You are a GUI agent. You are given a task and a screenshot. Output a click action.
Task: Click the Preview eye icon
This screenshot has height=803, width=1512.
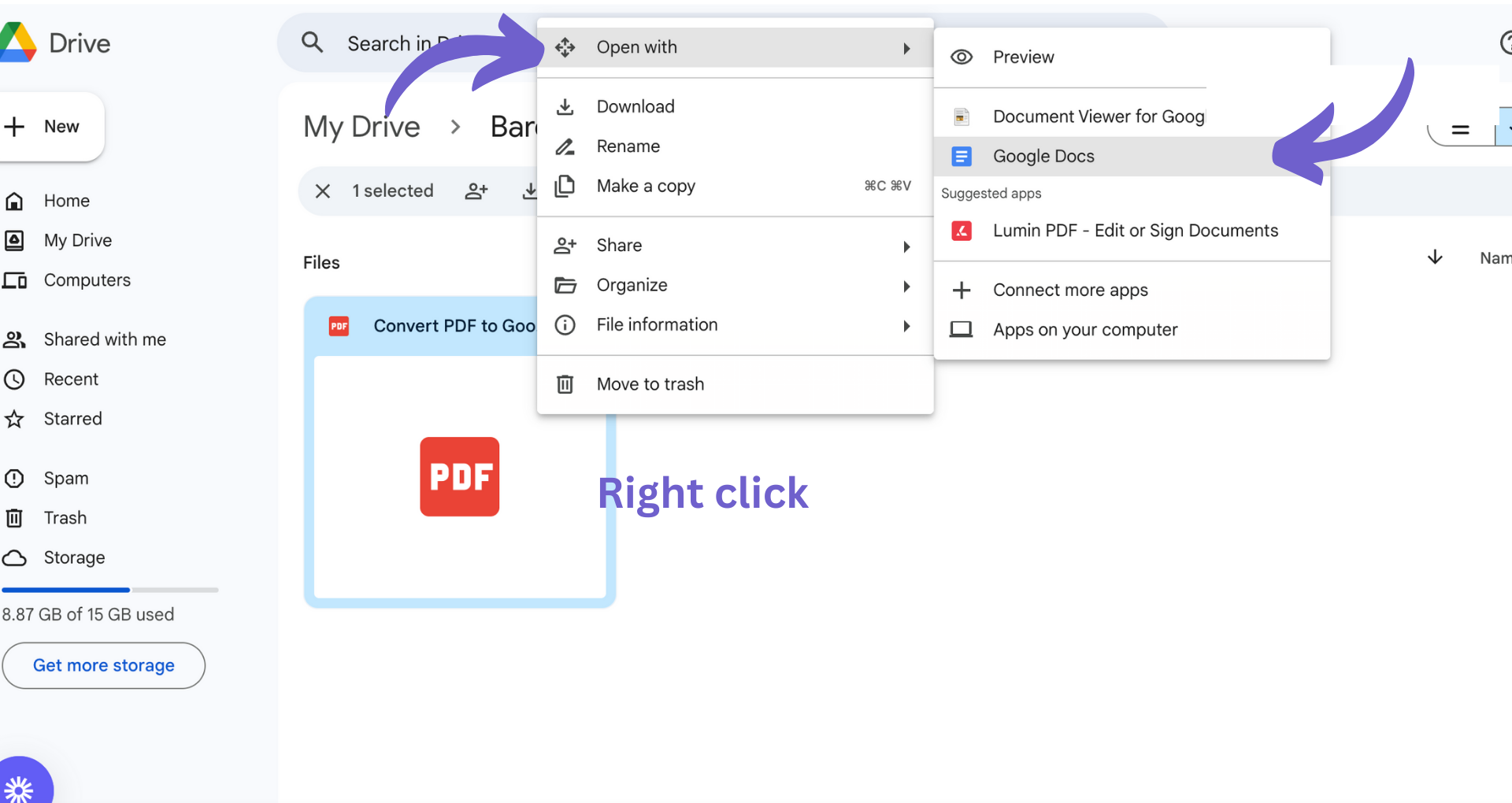pyautogui.click(x=962, y=57)
